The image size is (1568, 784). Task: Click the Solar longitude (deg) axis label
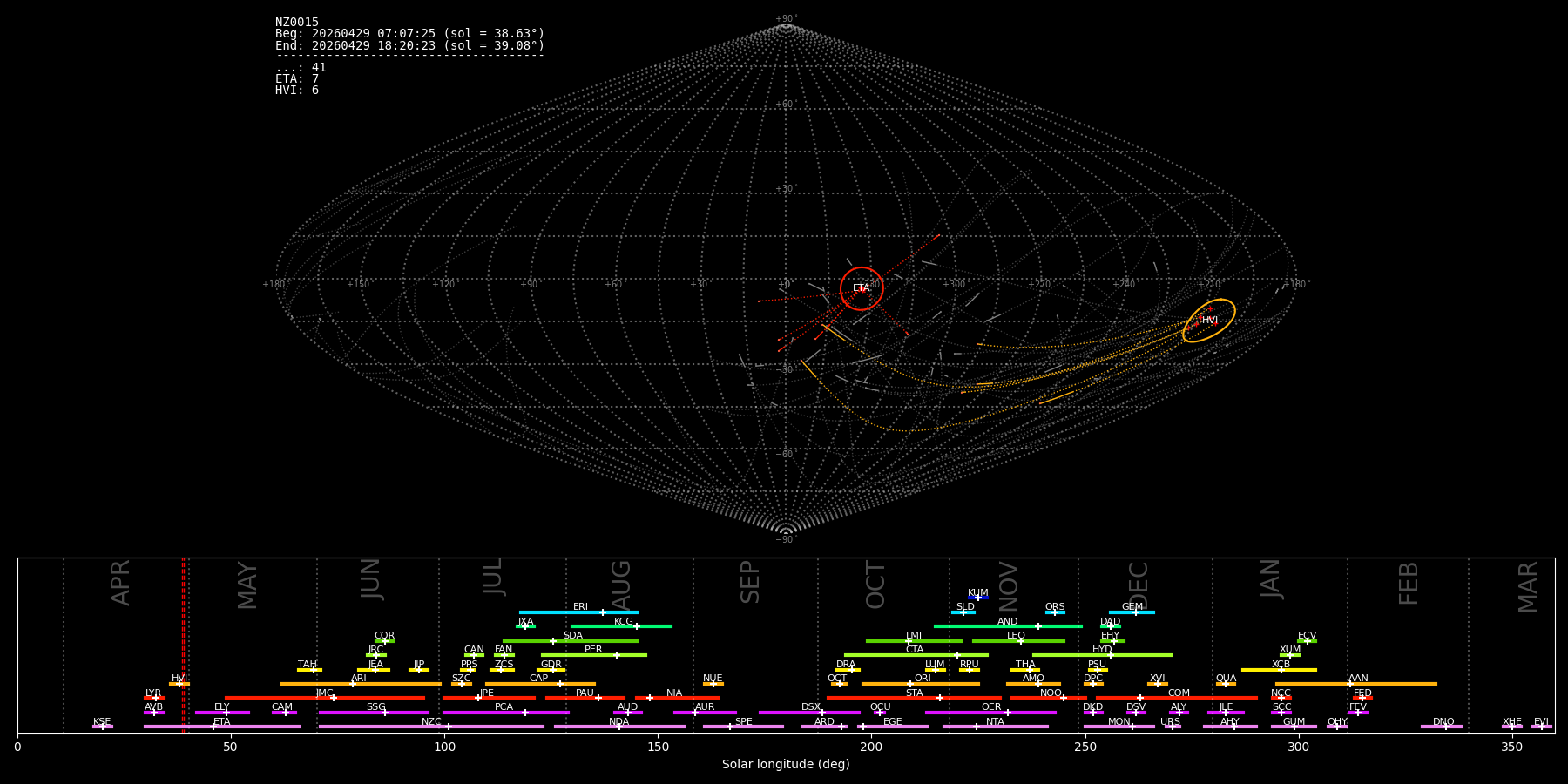pyautogui.click(x=786, y=765)
